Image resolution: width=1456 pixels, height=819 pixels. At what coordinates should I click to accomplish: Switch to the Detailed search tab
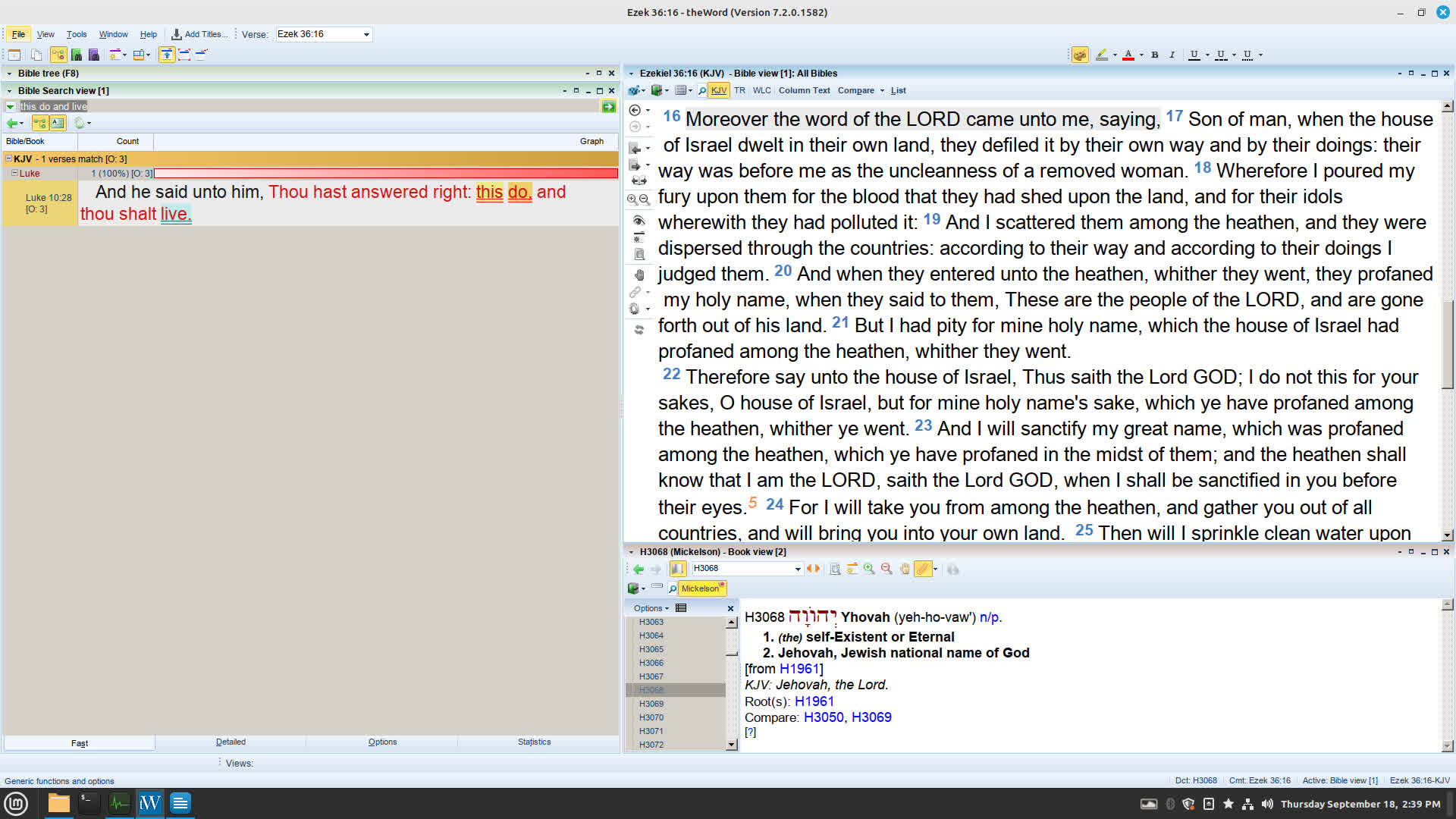pyautogui.click(x=231, y=742)
